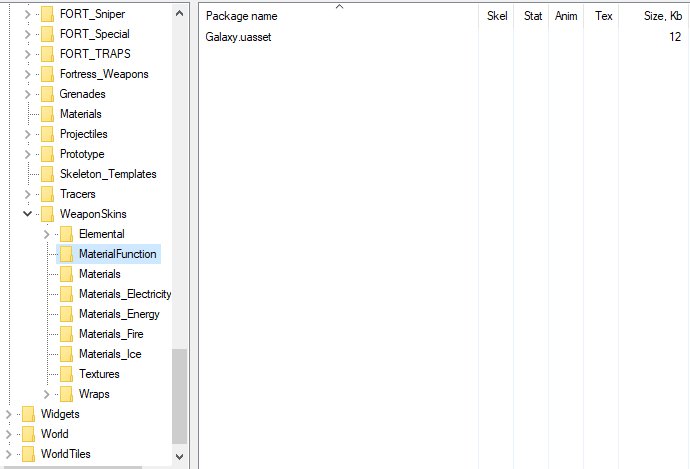The width and height of the screenshot is (690, 469).
Task: Click the Wraps folder icon
Action: (66, 395)
